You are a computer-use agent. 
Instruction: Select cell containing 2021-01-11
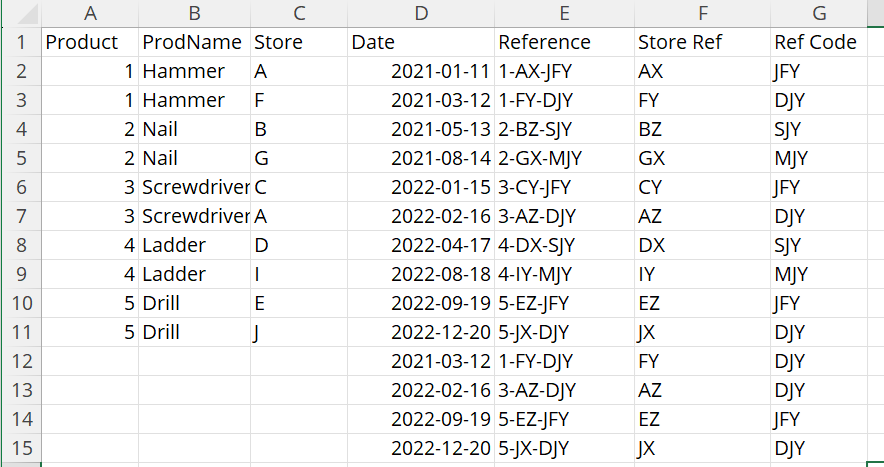[x=421, y=71]
